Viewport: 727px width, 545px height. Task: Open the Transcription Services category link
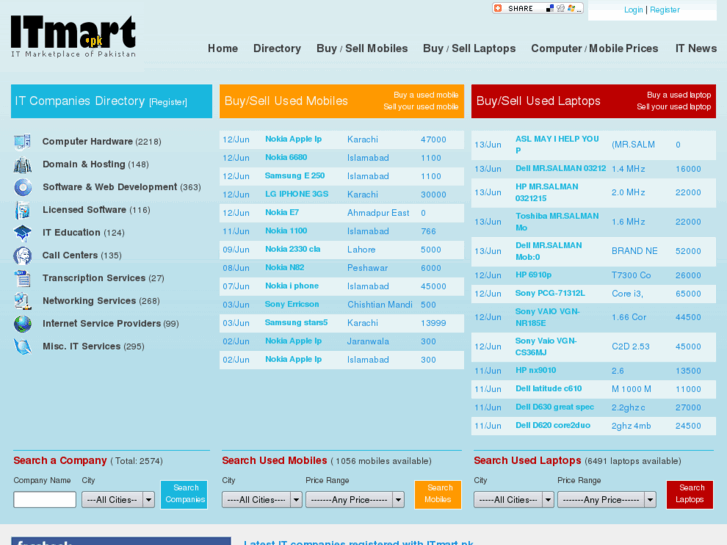103,278
